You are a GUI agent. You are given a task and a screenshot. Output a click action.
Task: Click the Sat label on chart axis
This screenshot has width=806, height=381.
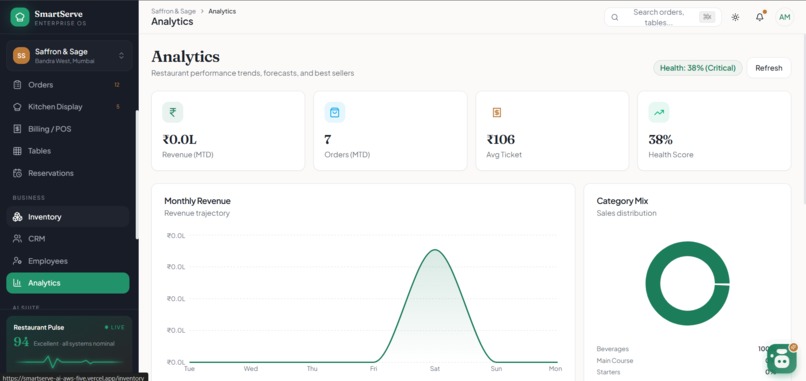coord(435,369)
